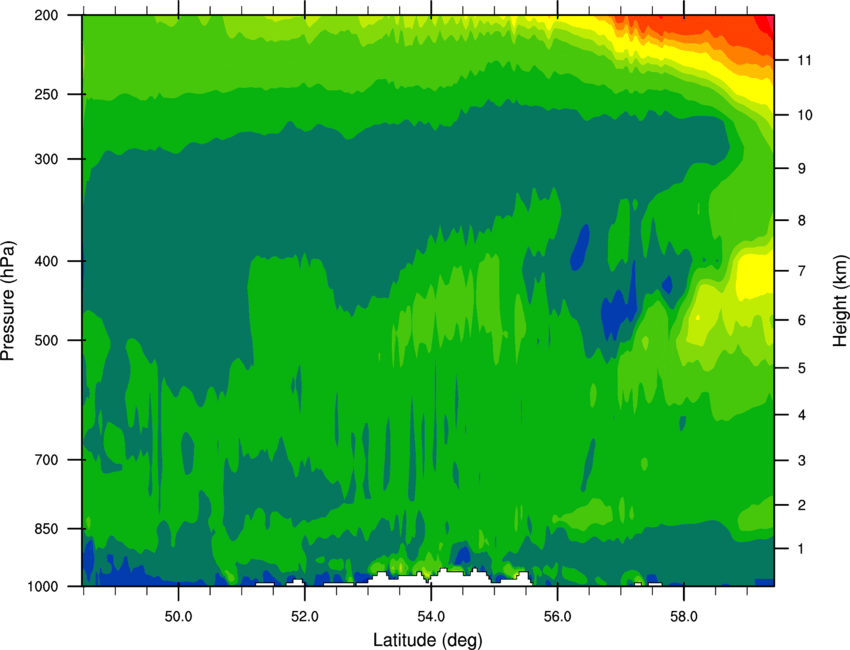Click the 'Height (km)' axis title
Screen dimensions: 850x650
[x=840, y=300]
